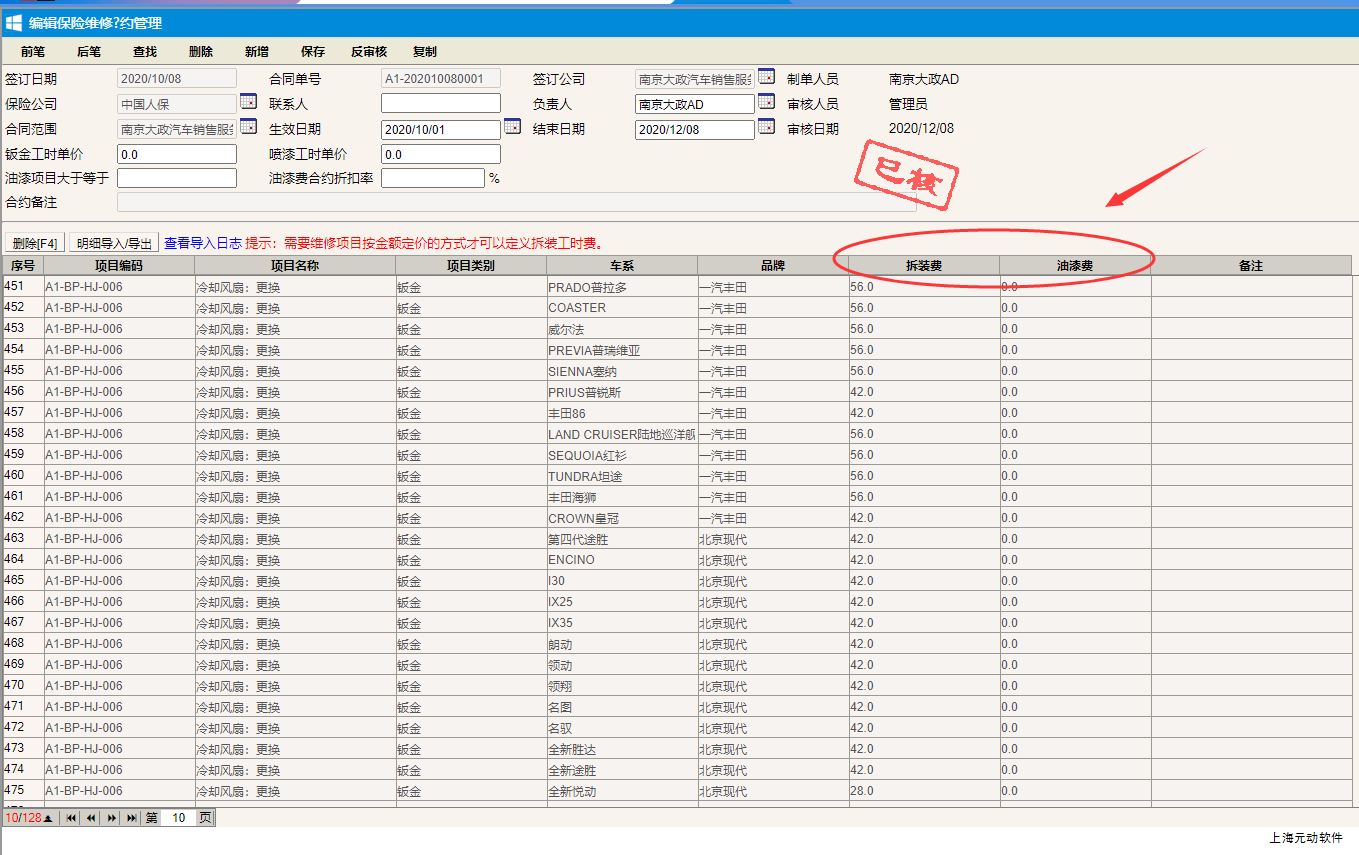
Task: Open the 查看导入日志 link
Action: point(203,243)
